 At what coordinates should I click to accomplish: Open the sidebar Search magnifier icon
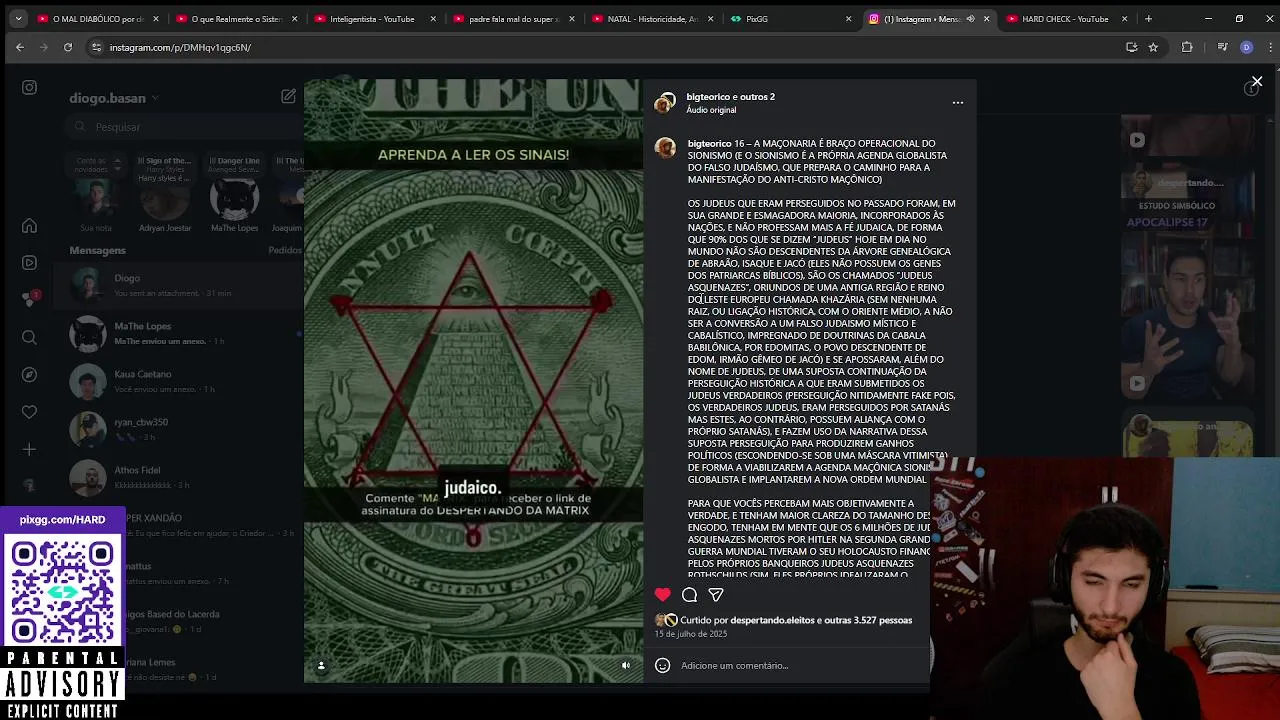point(29,337)
